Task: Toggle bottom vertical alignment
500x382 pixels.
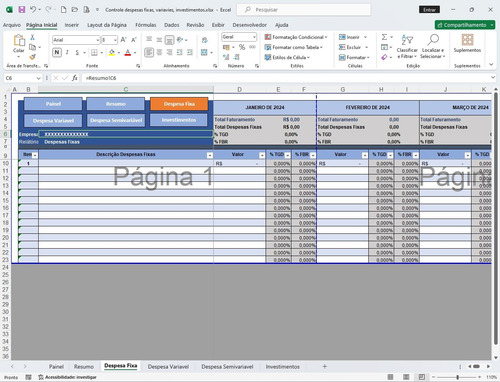Action: pos(169,40)
